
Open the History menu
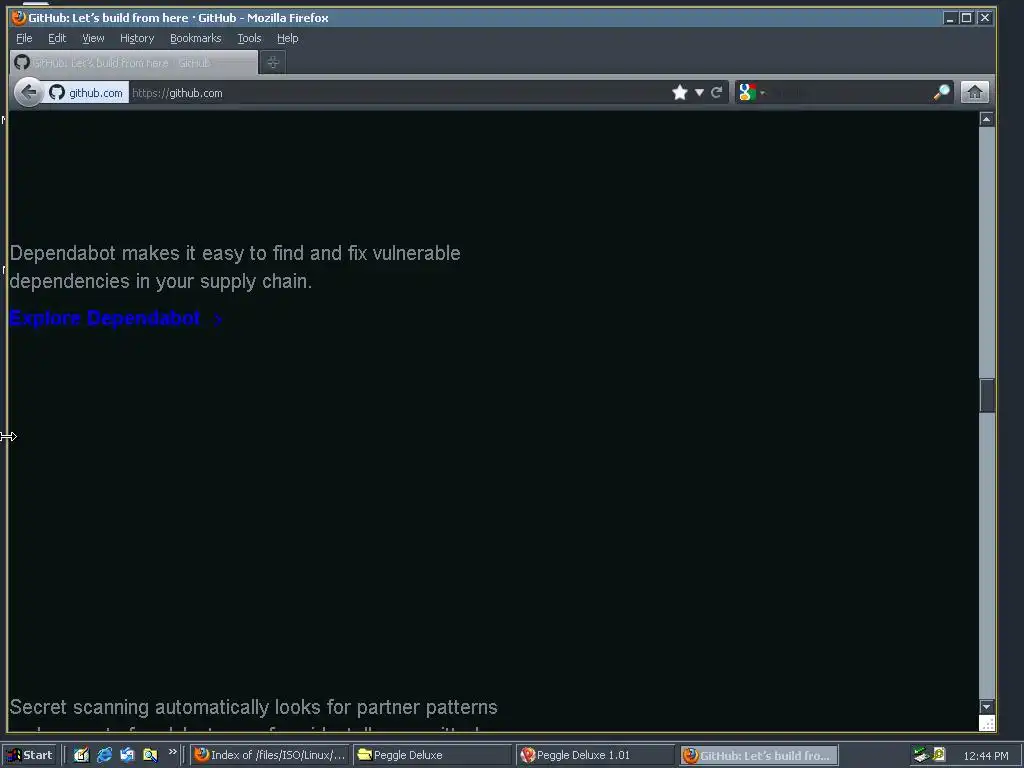[136, 38]
